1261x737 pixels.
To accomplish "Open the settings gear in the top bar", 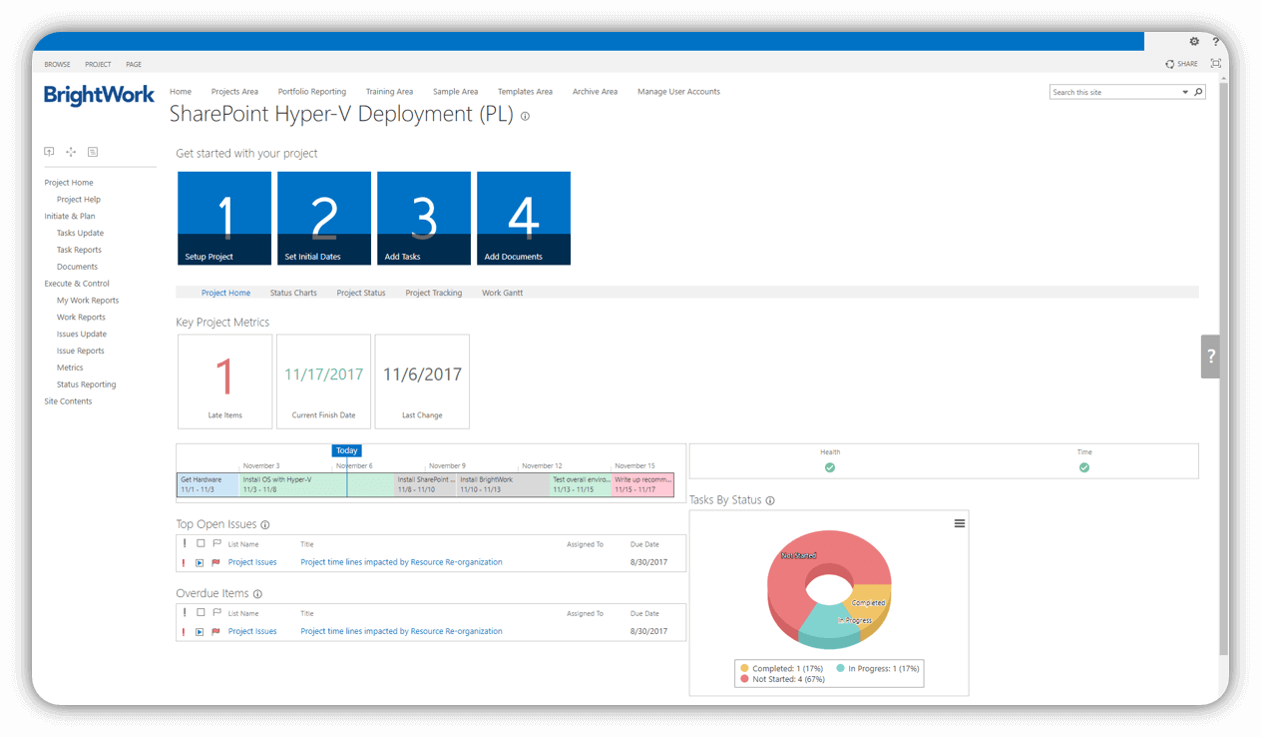I will click(1194, 41).
